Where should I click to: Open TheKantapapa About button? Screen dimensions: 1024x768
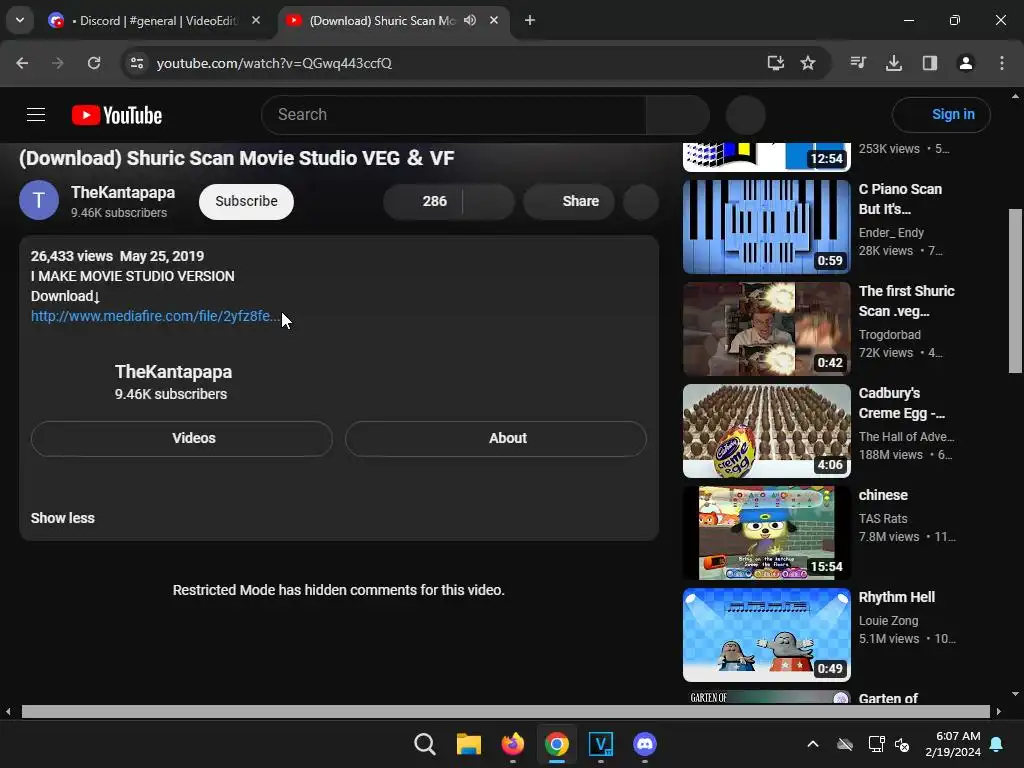click(496, 438)
